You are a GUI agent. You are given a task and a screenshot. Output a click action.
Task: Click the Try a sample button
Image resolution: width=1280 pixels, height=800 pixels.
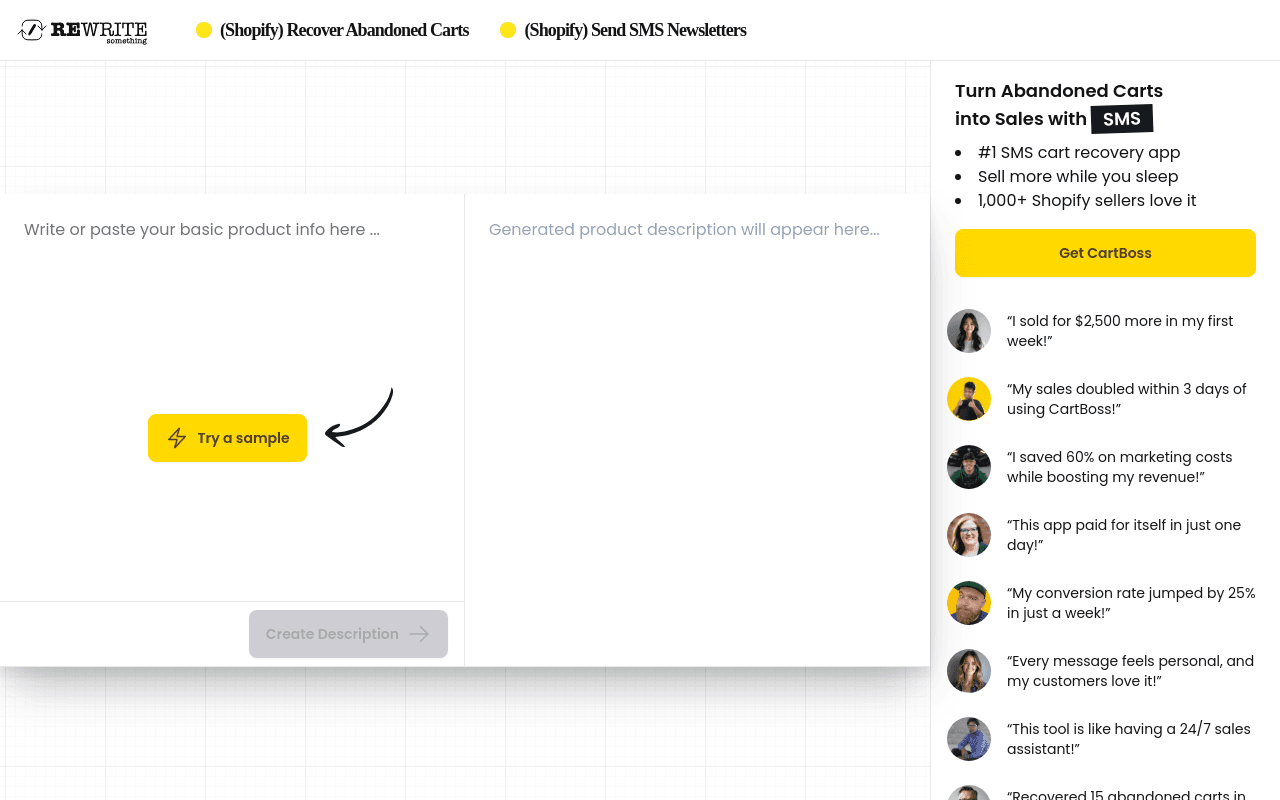(227, 438)
